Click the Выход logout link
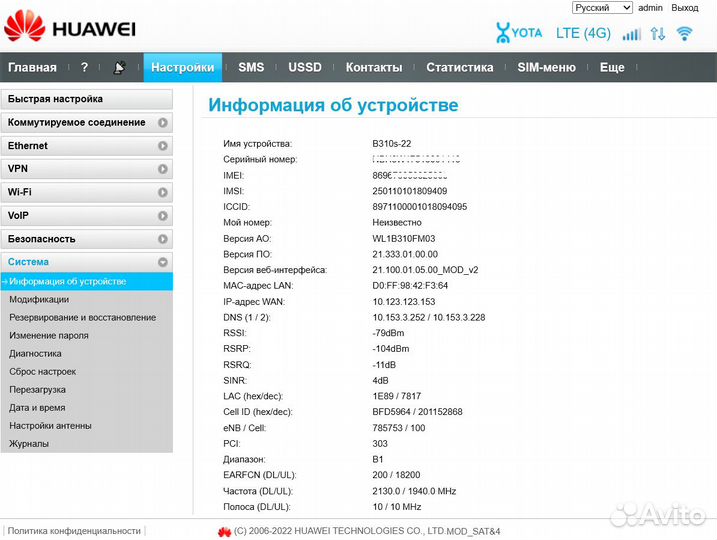The height and width of the screenshot is (540, 717). coord(685,8)
